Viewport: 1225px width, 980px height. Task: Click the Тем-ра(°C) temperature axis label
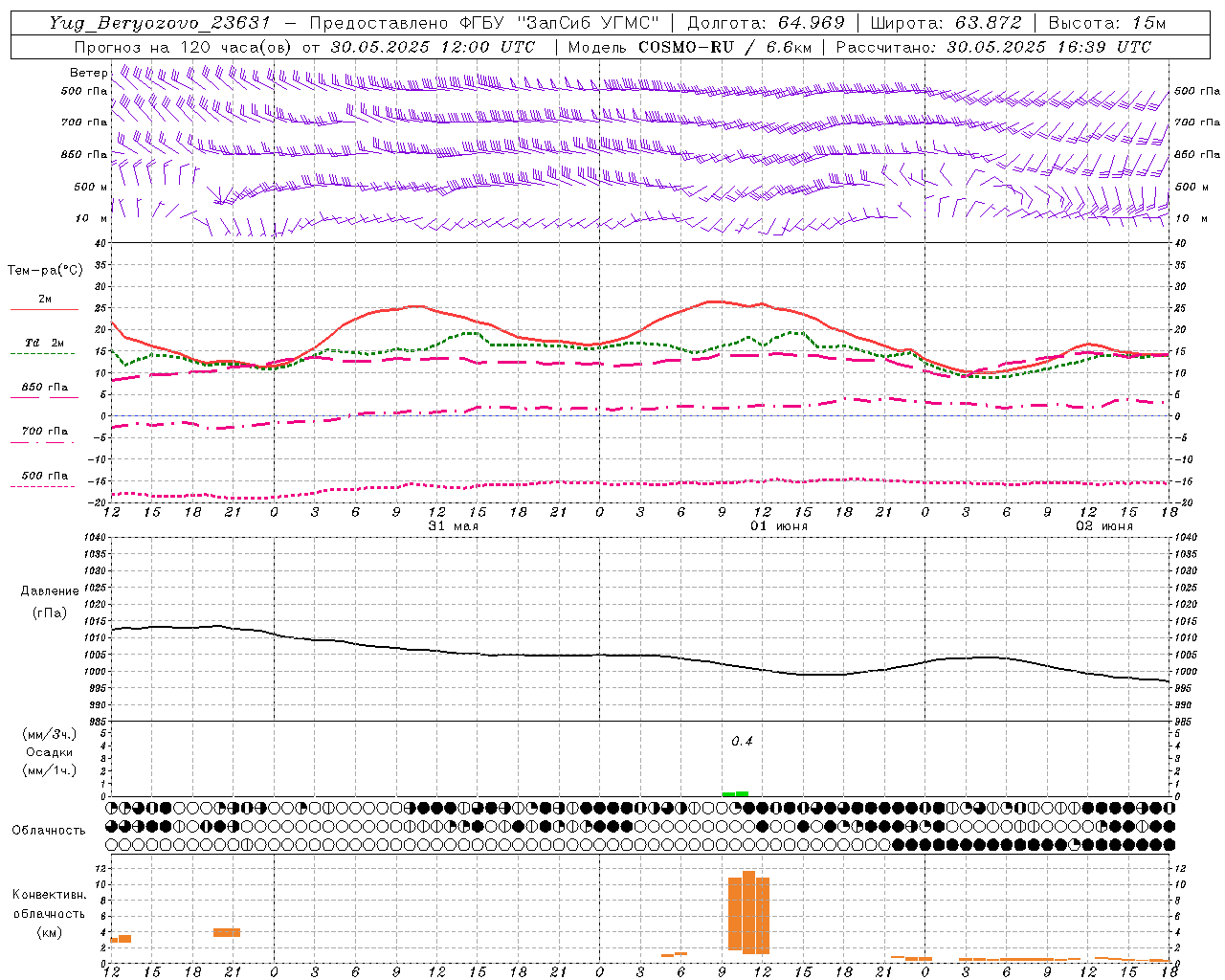[45, 271]
